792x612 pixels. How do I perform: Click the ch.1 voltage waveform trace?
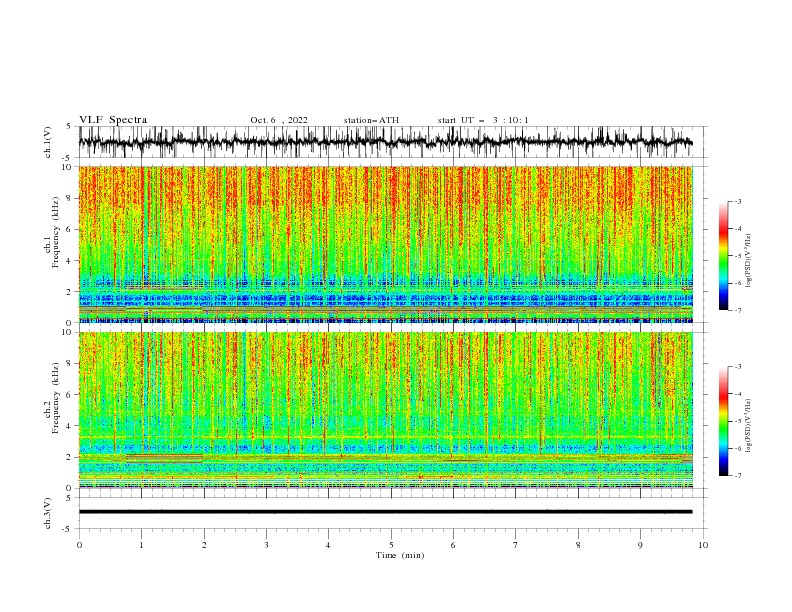click(x=385, y=142)
